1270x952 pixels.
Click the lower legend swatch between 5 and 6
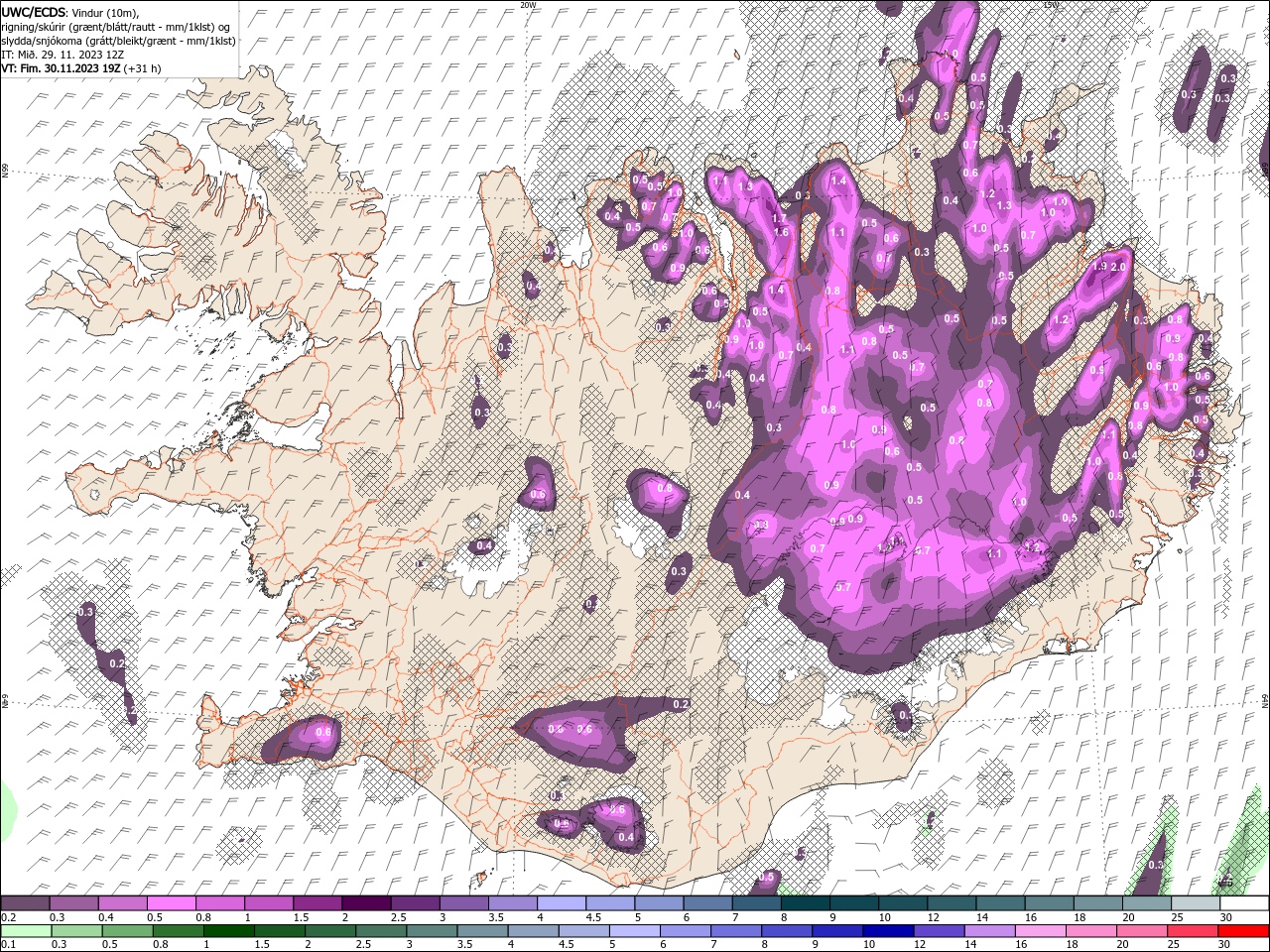click(x=635, y=931)
